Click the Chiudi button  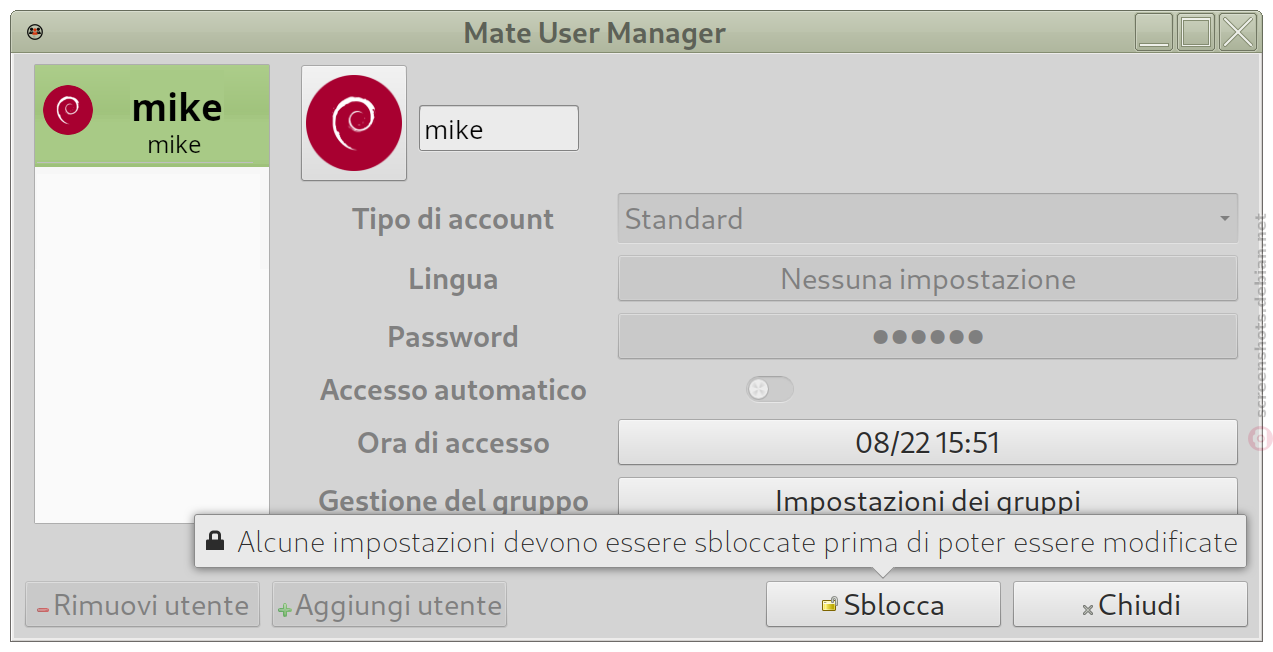tap(1130, 605)
